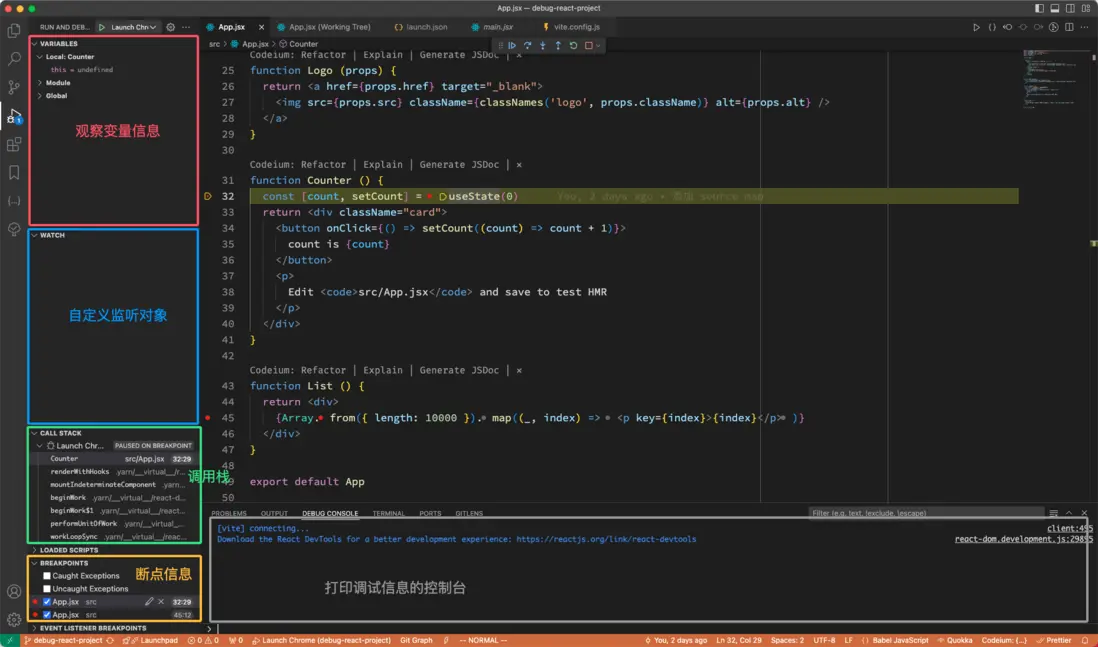Expand the Loaded Scripts section
This screenshot has width=1098, height=647.
(x=68, y=550)
